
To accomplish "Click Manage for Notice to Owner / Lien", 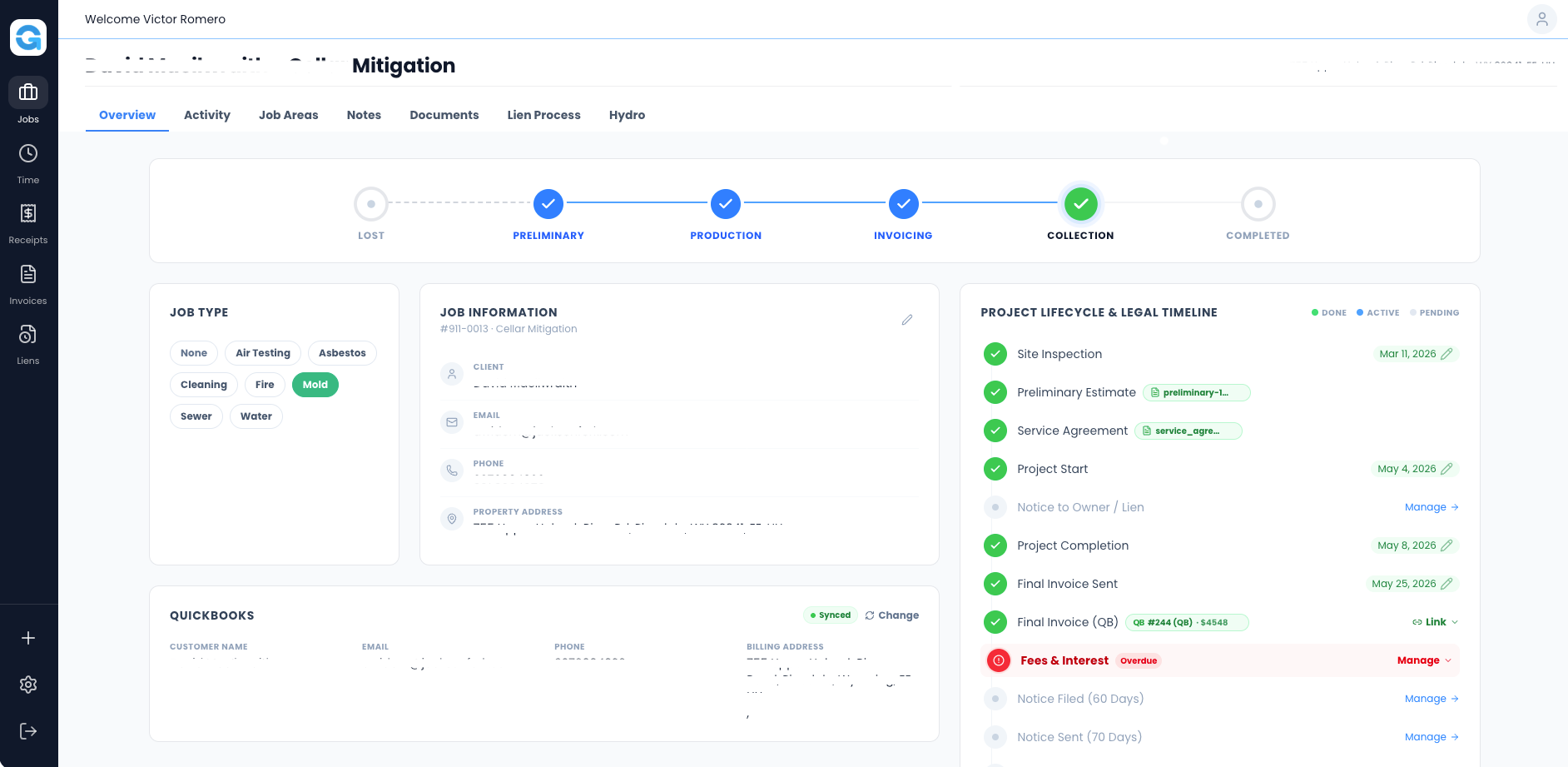I will pos(1432,507).
